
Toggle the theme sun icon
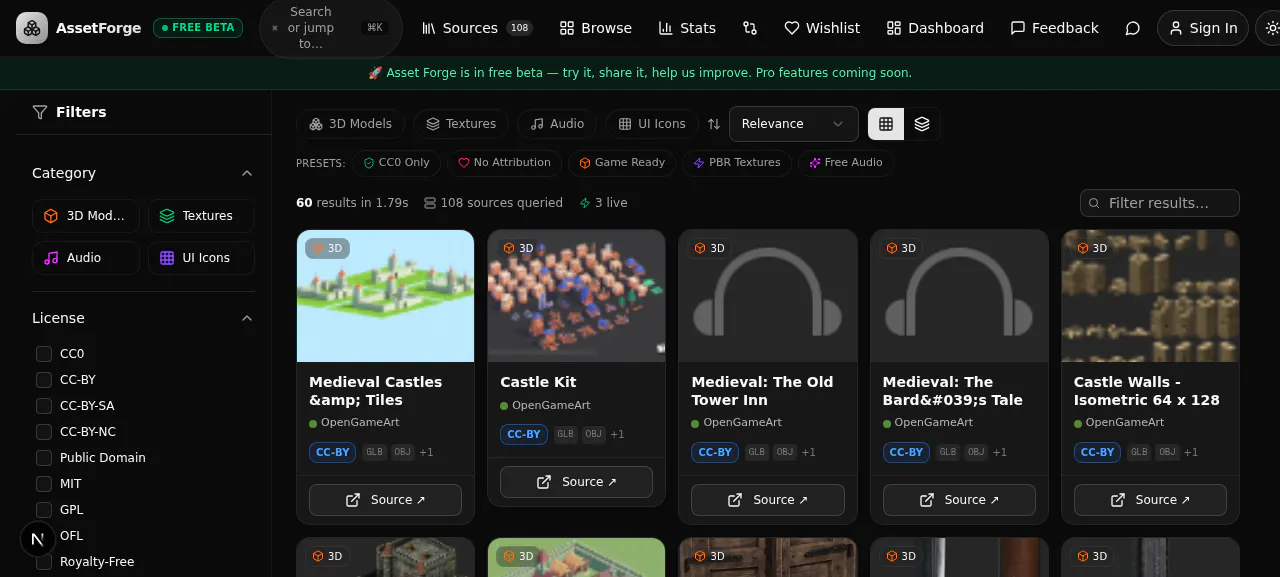pyautogui.click(x=1271, y=28)
